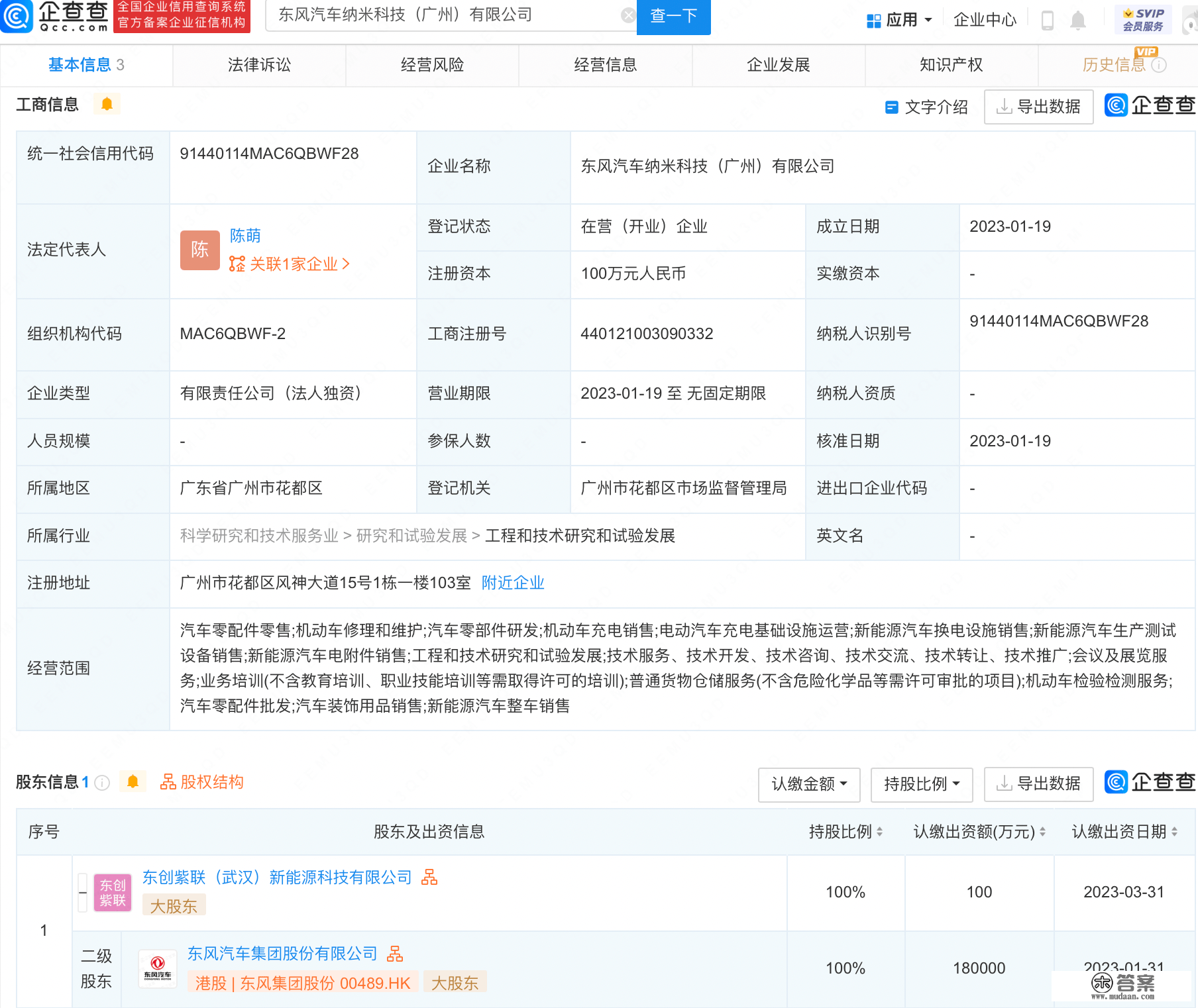
Task: Click the Dongfeng Motor logo thumbnail
Action: 158,969
